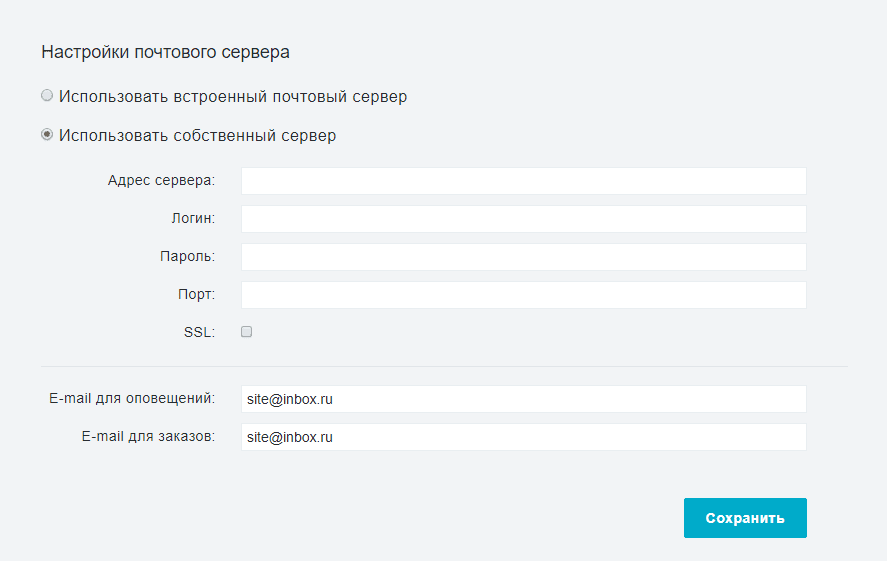Click the 'Порт:' label
This screenshot has width=887, height=561.
tap(196, 294)
